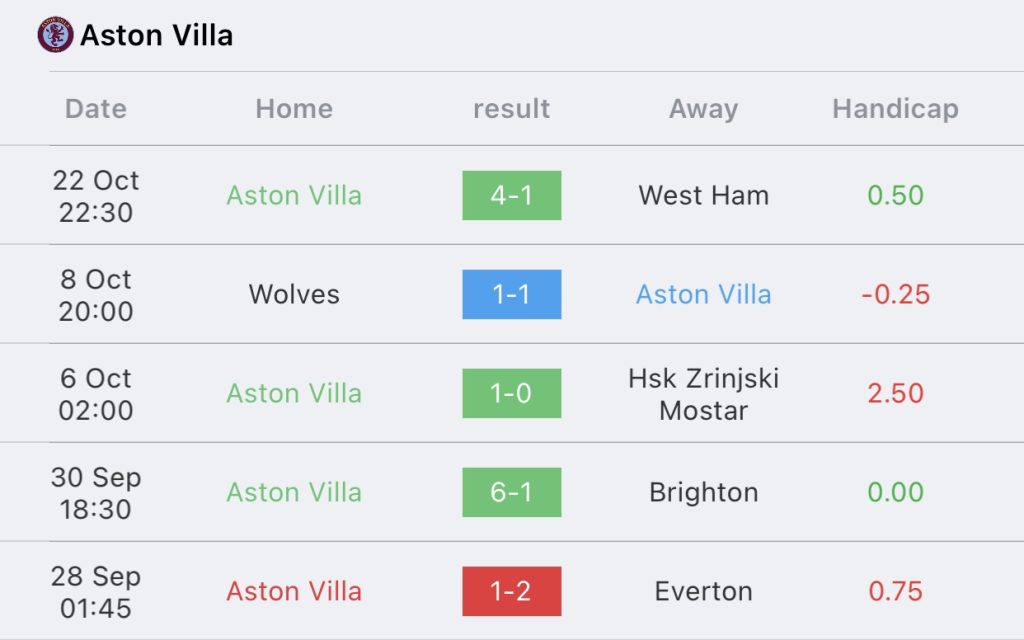Open the 1-0 result versus Zrinjski
This screenshot has width=1024, height=640.
pyautogui.click(x=511, y=393)
